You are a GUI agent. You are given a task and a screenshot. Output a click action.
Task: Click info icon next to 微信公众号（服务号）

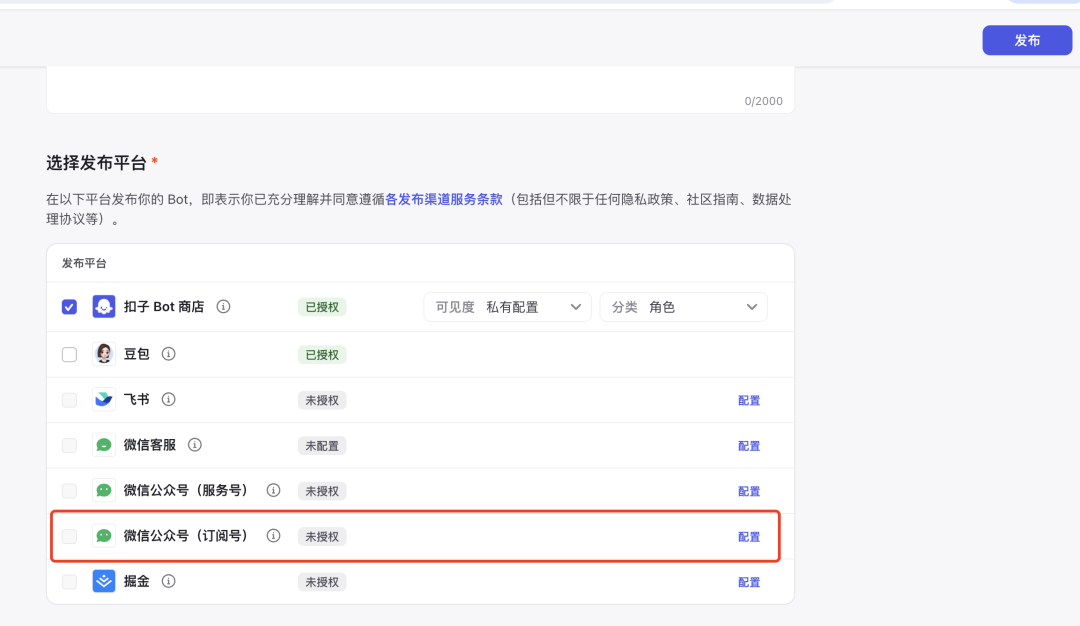pos(273,490)
